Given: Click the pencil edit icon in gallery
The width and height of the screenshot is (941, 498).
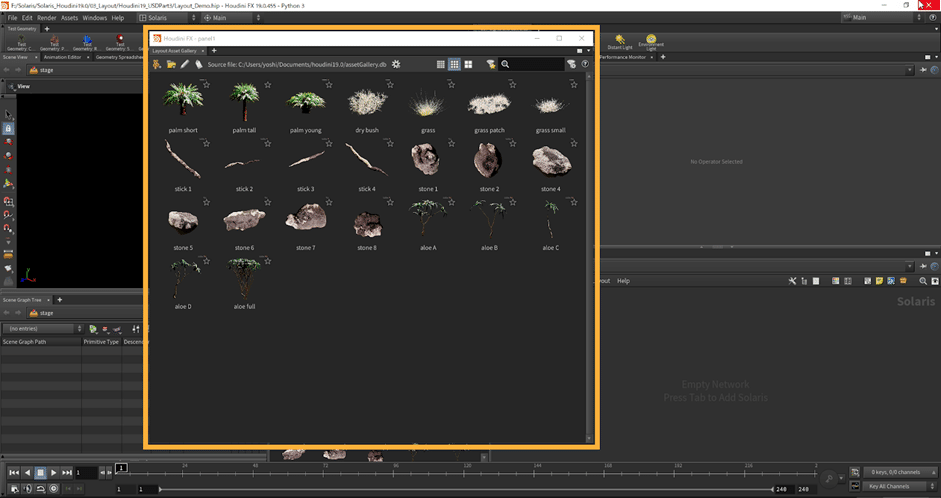Looking at the screenshot, I should 184,64.
